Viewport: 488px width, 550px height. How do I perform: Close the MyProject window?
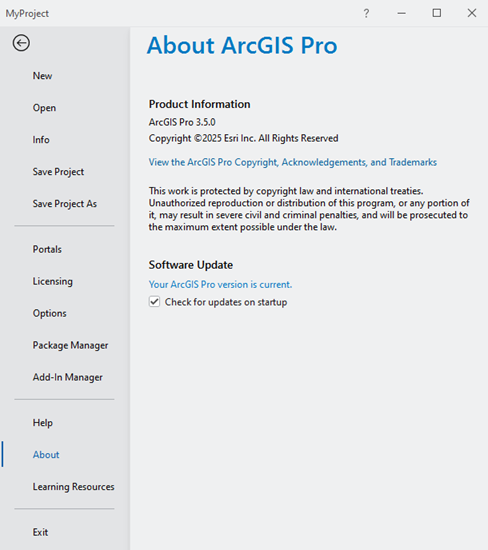coord(472,13)
